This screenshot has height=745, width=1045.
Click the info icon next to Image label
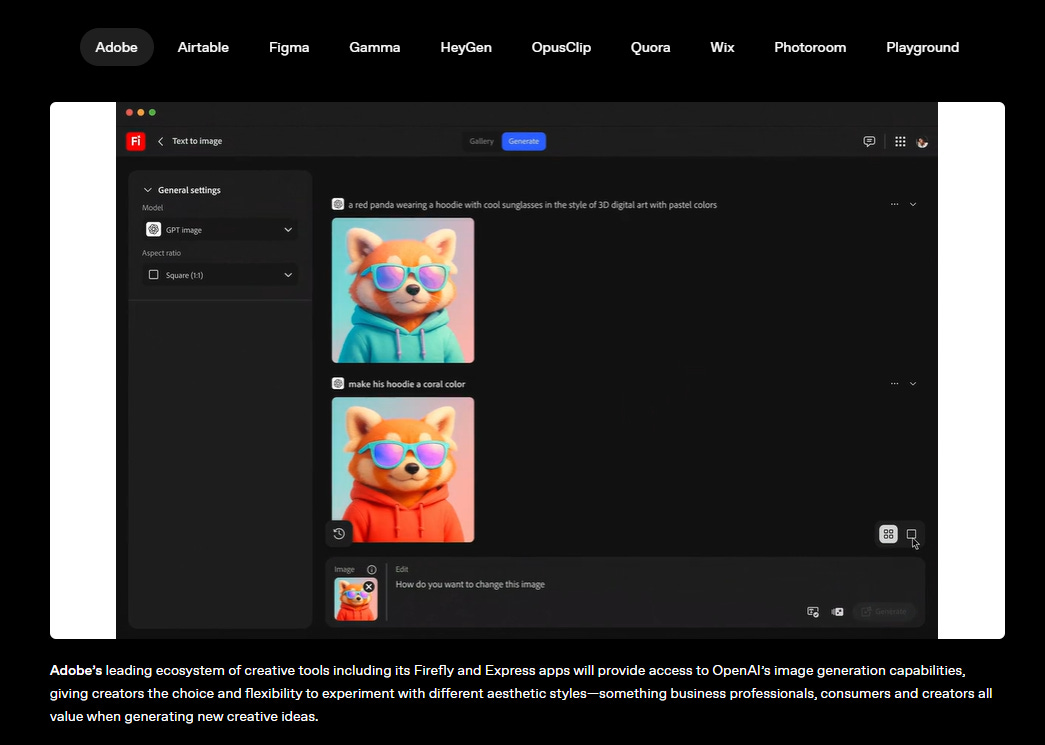[372, 570]
